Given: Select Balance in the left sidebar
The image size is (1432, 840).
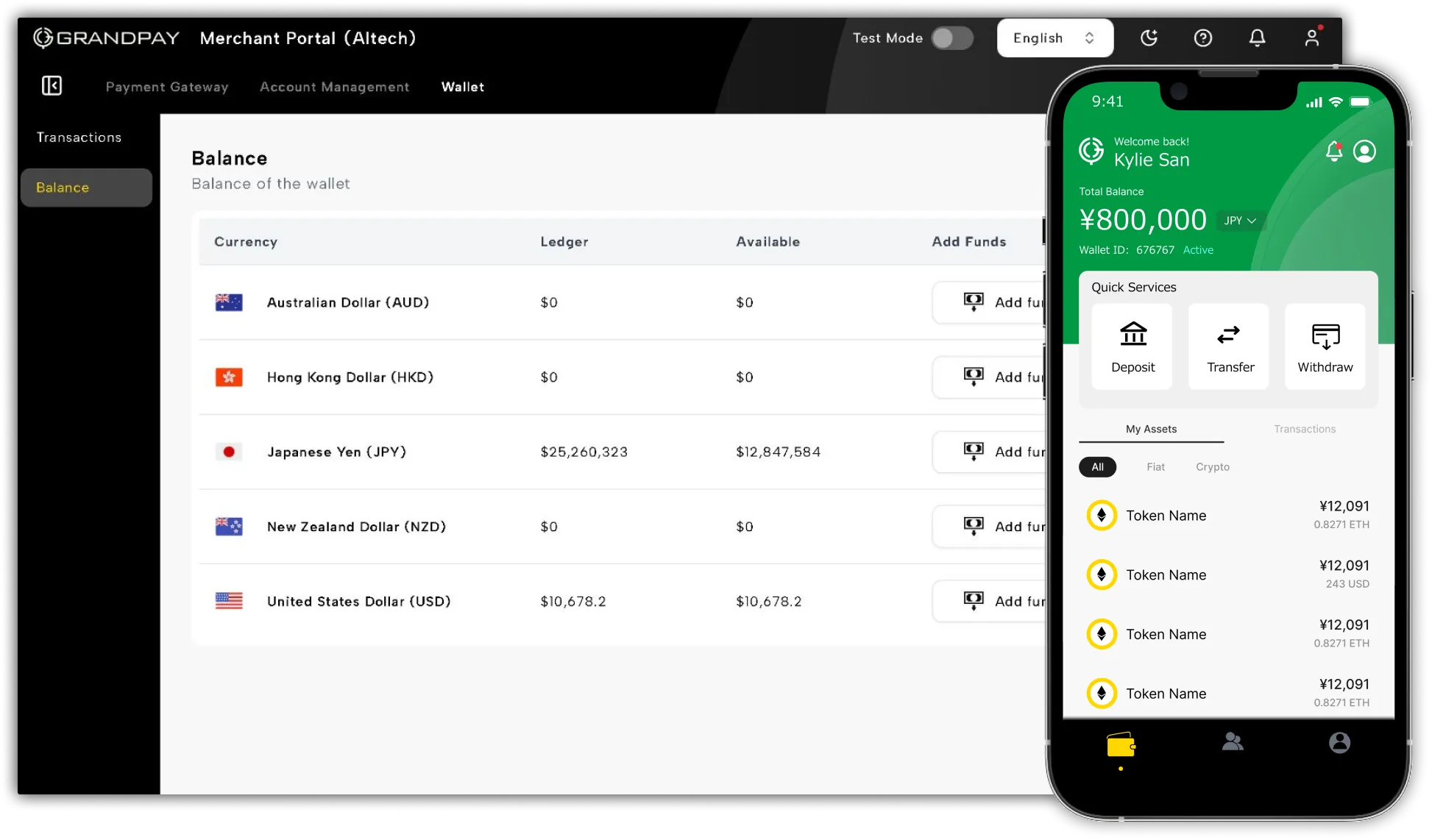Looking at the screenshot, I should [x=86, y=188].
